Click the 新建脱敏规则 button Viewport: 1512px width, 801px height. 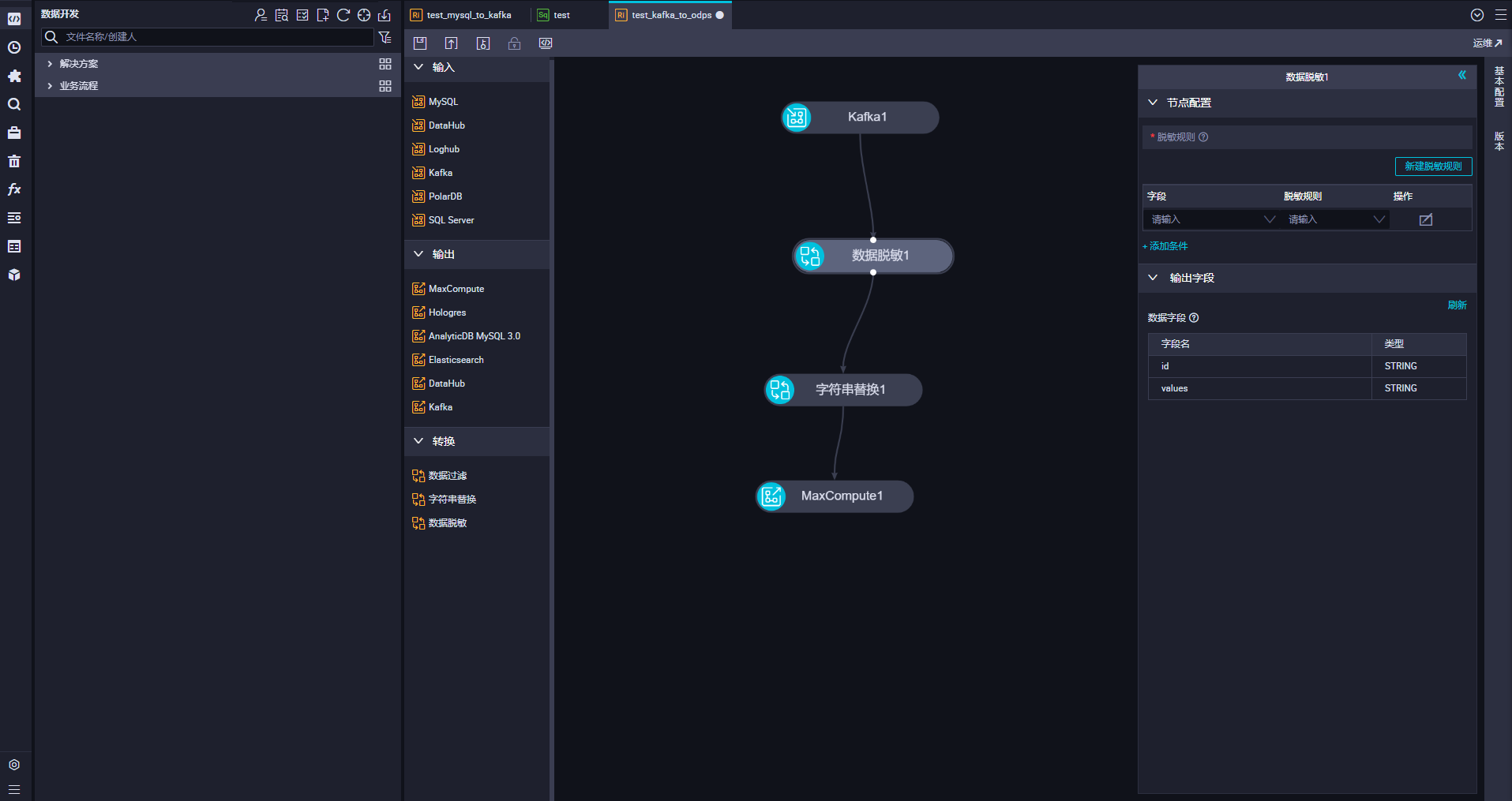pos(1433,167)
